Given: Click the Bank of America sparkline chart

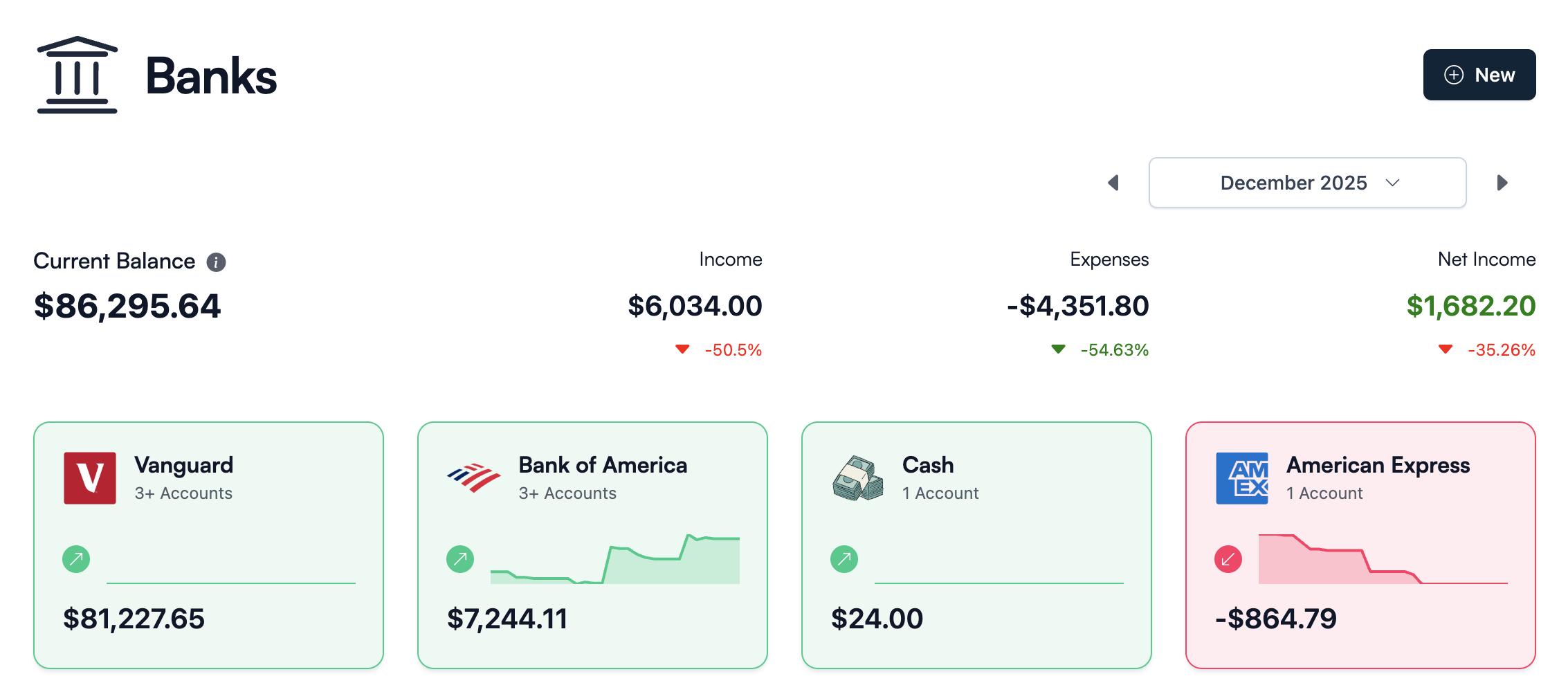Looking at the screenshot, I should (614, 561).
